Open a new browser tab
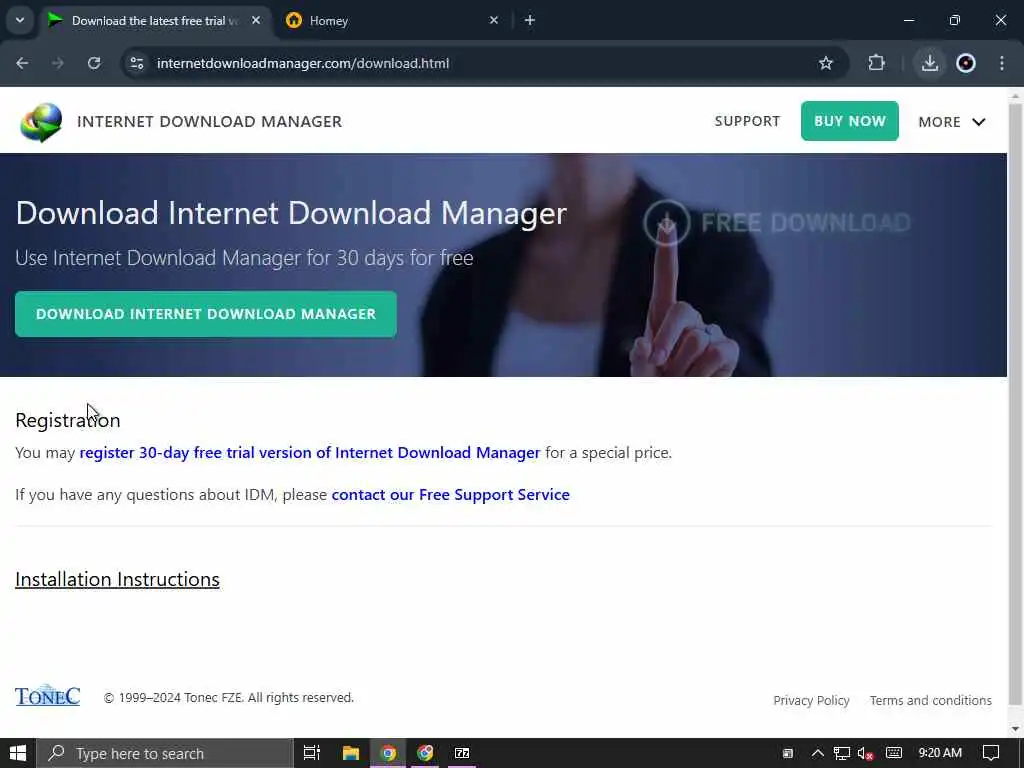Viewport: 1024px width, 768px height. point(530,20)
